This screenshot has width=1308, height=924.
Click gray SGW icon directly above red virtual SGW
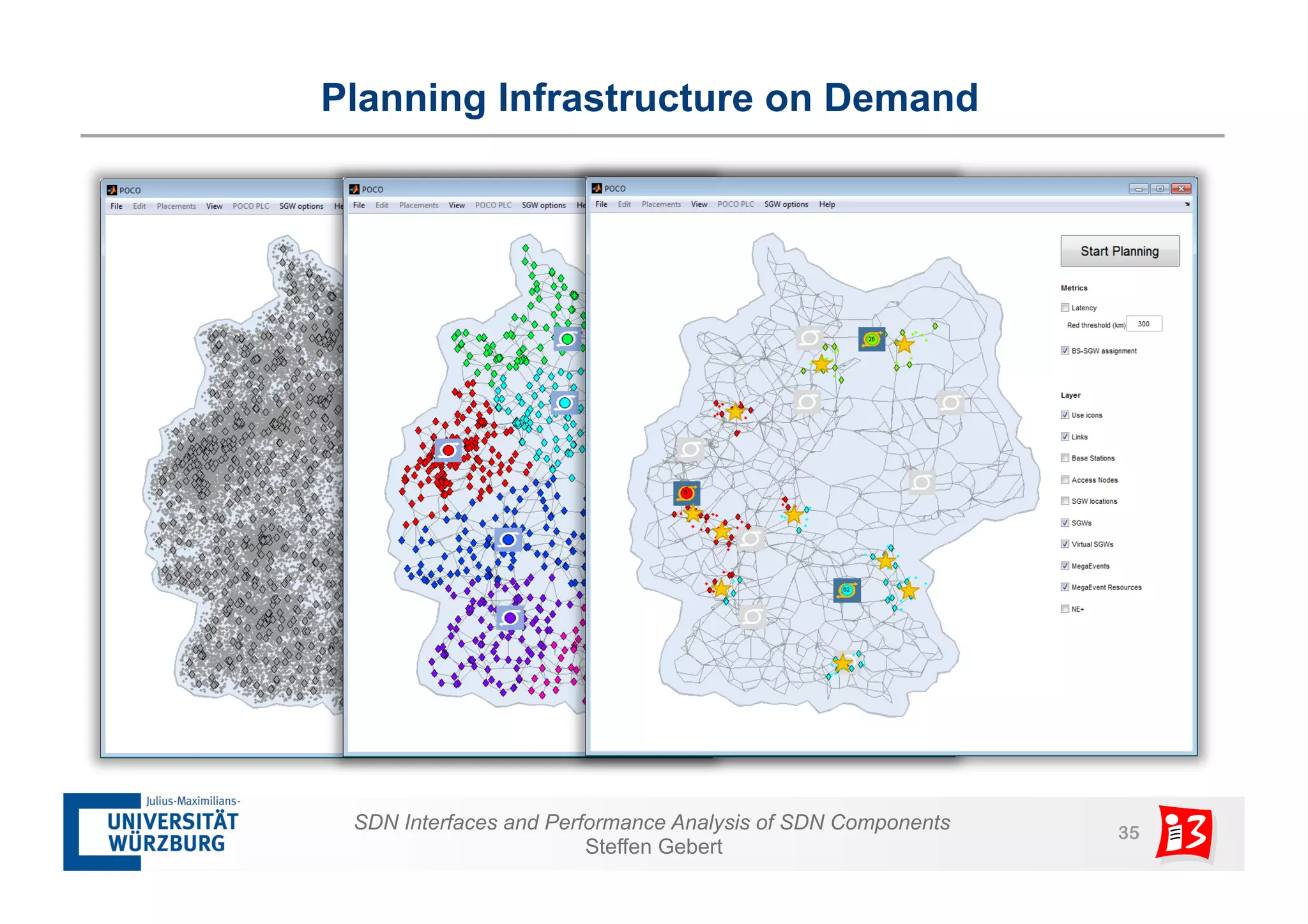point(690,450)
